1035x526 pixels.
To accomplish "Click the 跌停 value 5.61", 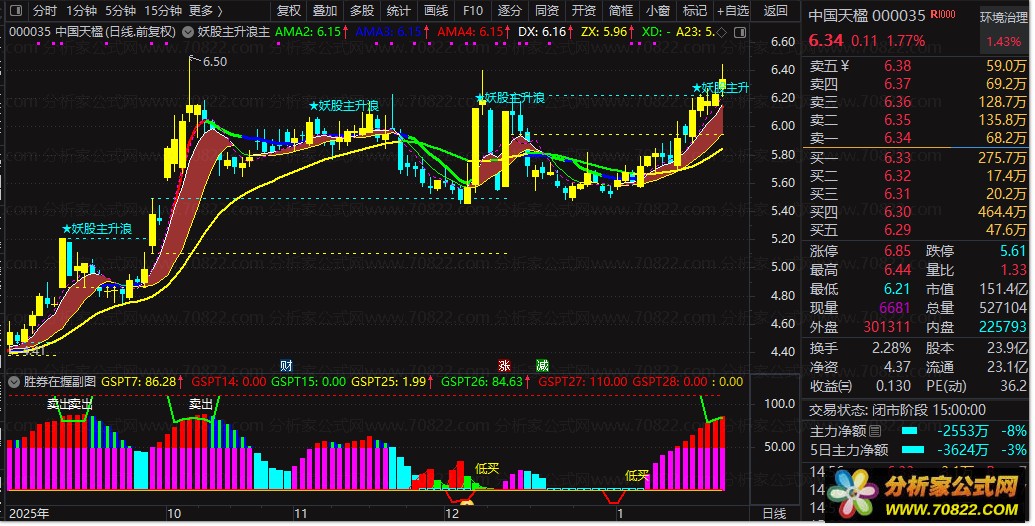I will (1013, 251).
